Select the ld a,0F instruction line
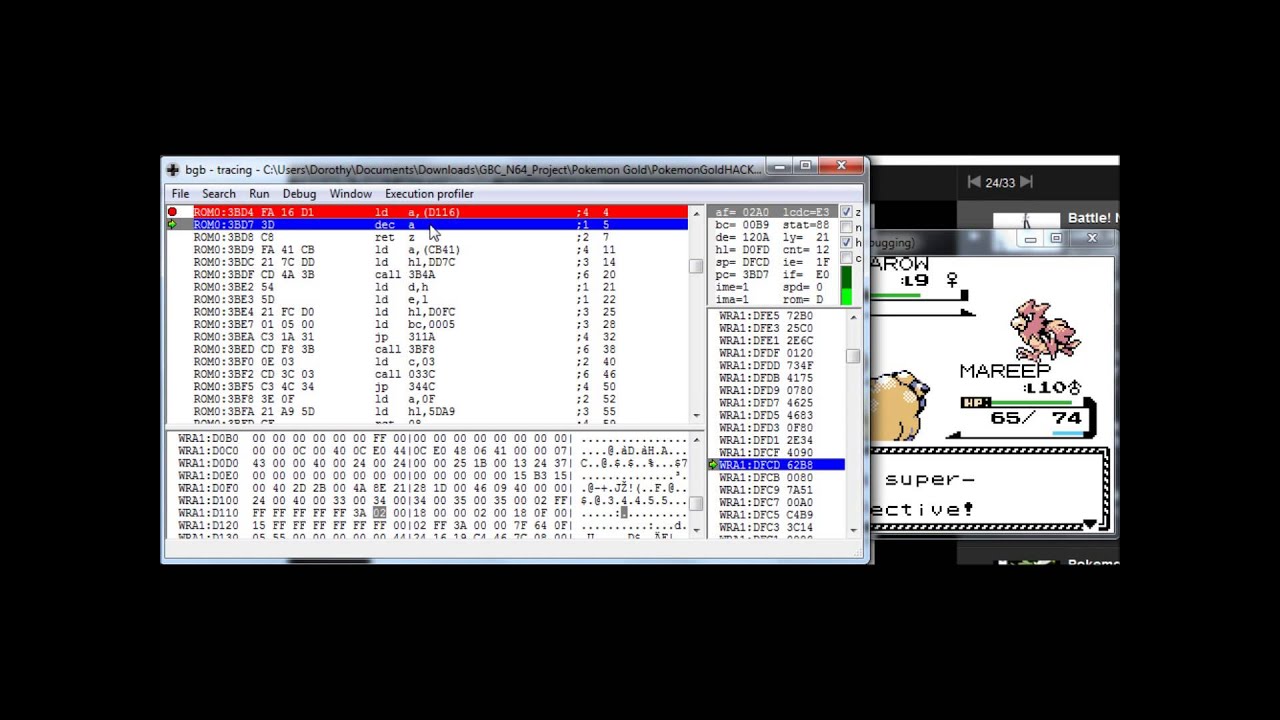 (x=440, y=399)
